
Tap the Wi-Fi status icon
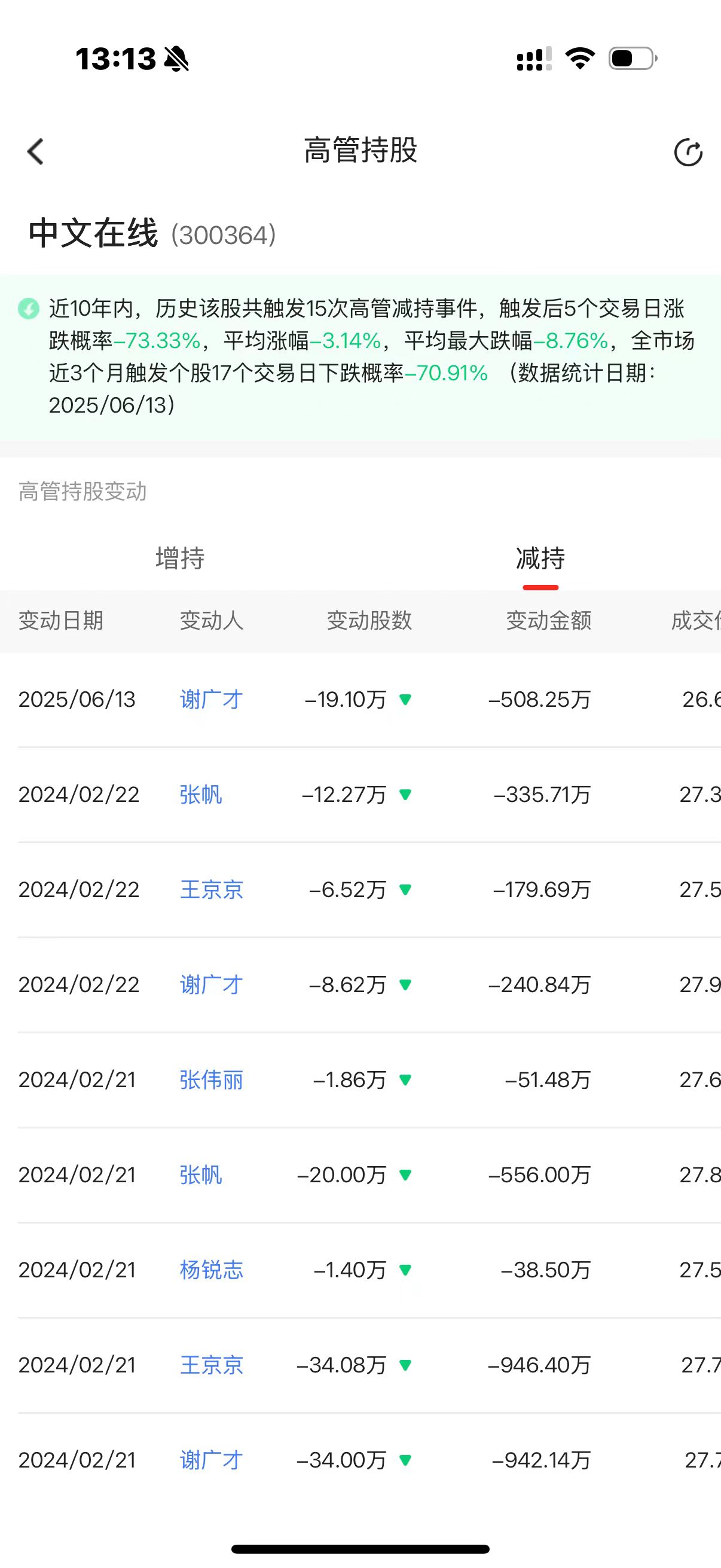(580, 59)
